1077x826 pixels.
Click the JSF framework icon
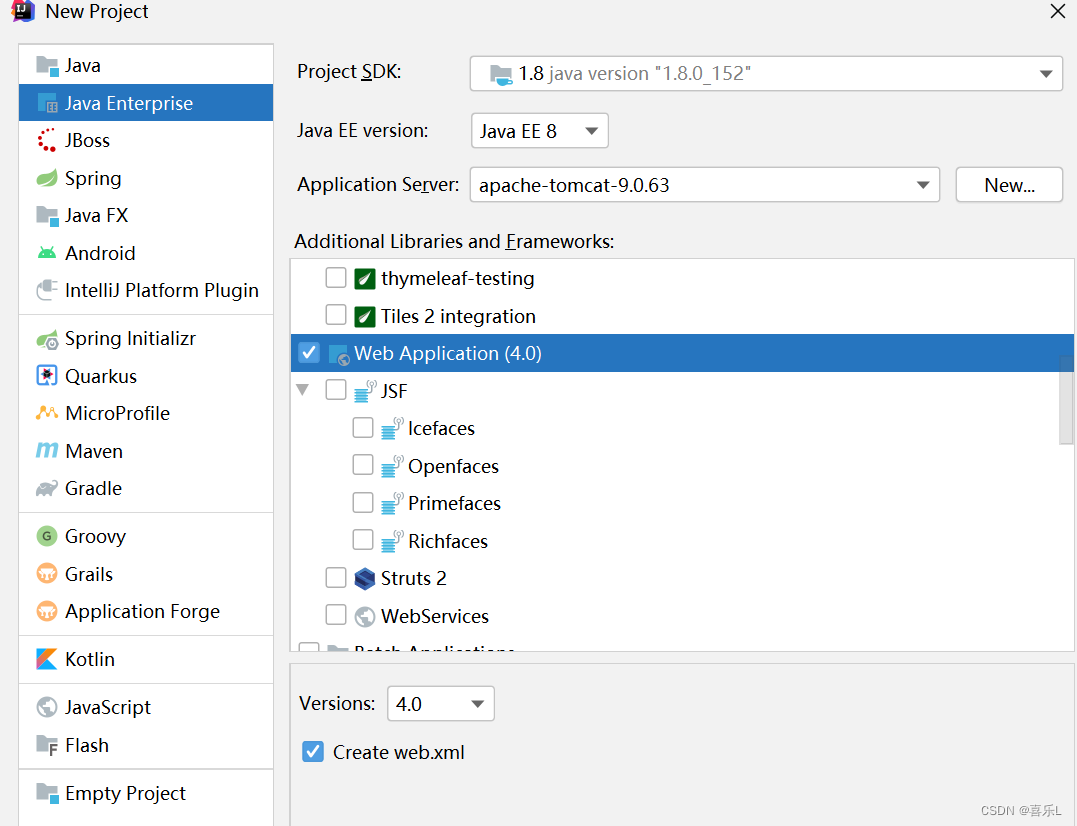point(365,391)
